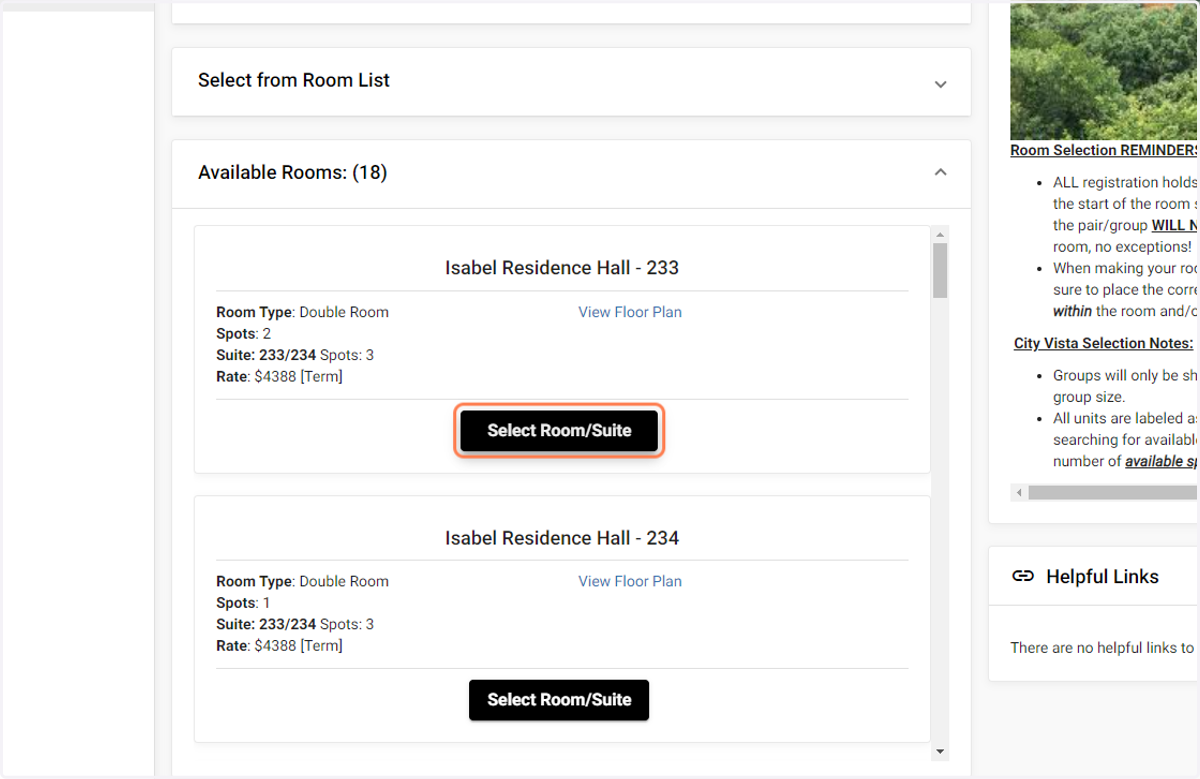Click 'Spots: 1' in room 234 card
This screenshot has height=779, width=1200.
point(243,603)
